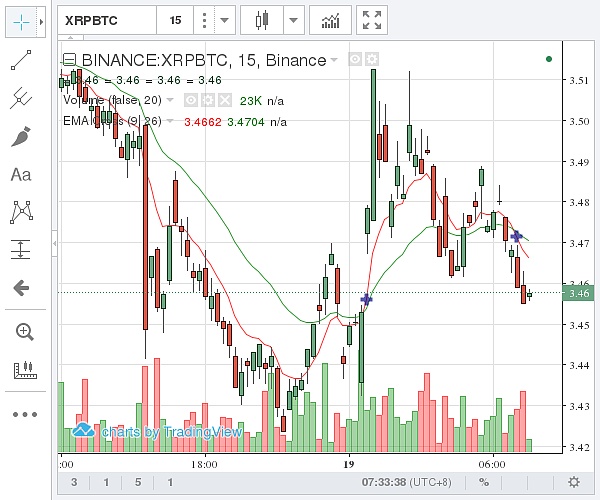
Task: Click the 23K volume value in legend
Action: 251,101
